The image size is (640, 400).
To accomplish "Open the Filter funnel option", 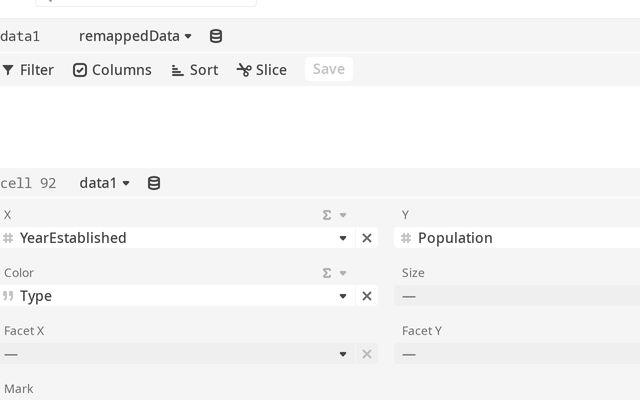I will pos(28,70).
